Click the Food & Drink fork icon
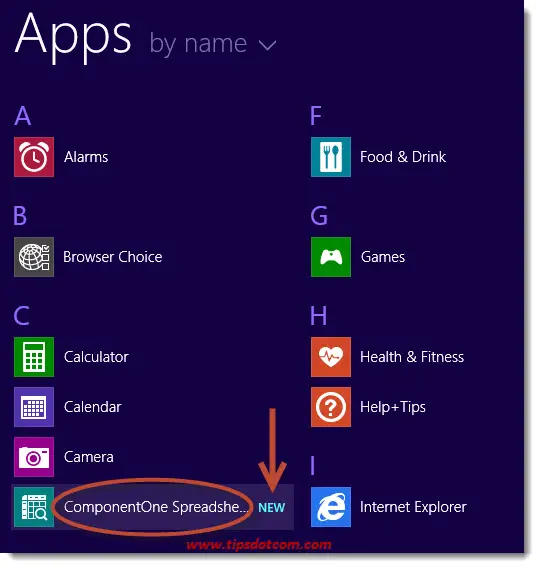The image size is (539, 568). 331,157
